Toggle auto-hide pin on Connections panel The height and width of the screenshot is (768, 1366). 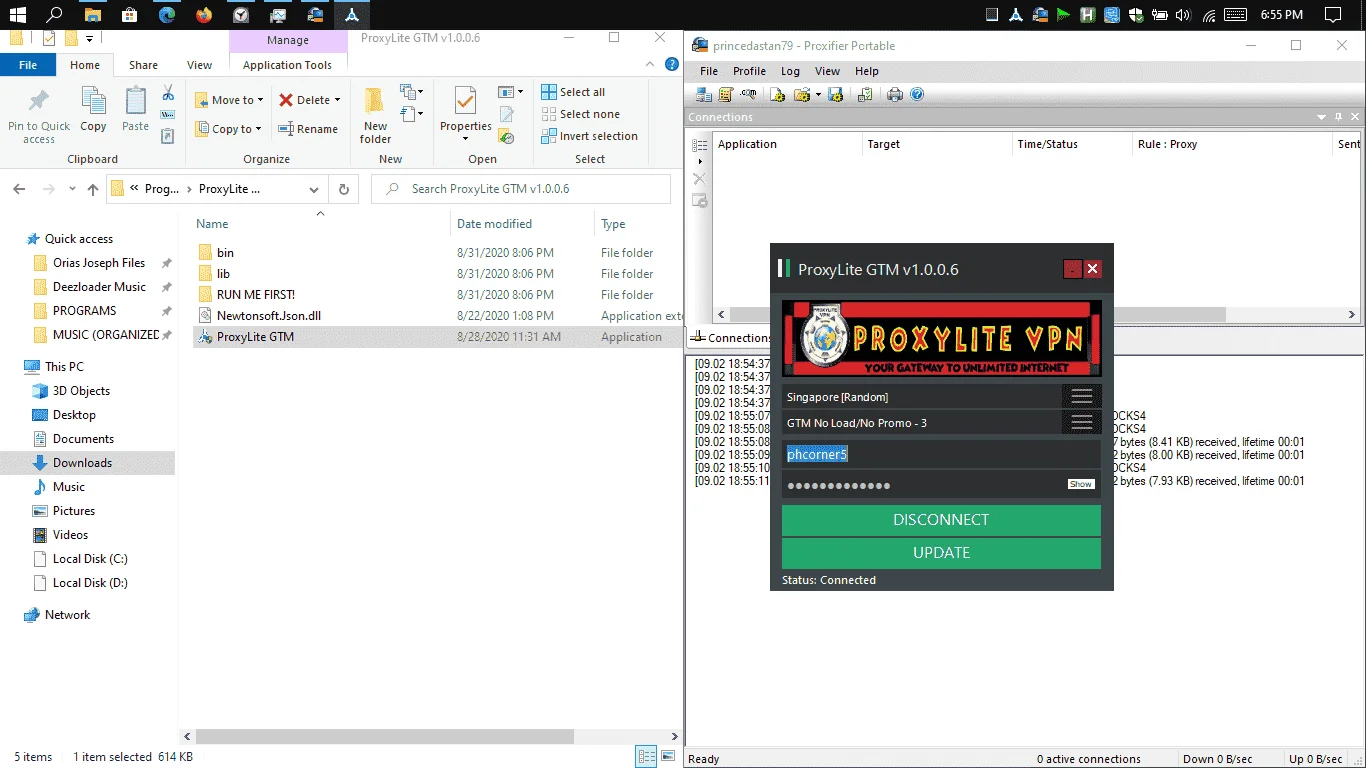(x=1338, y=117)
